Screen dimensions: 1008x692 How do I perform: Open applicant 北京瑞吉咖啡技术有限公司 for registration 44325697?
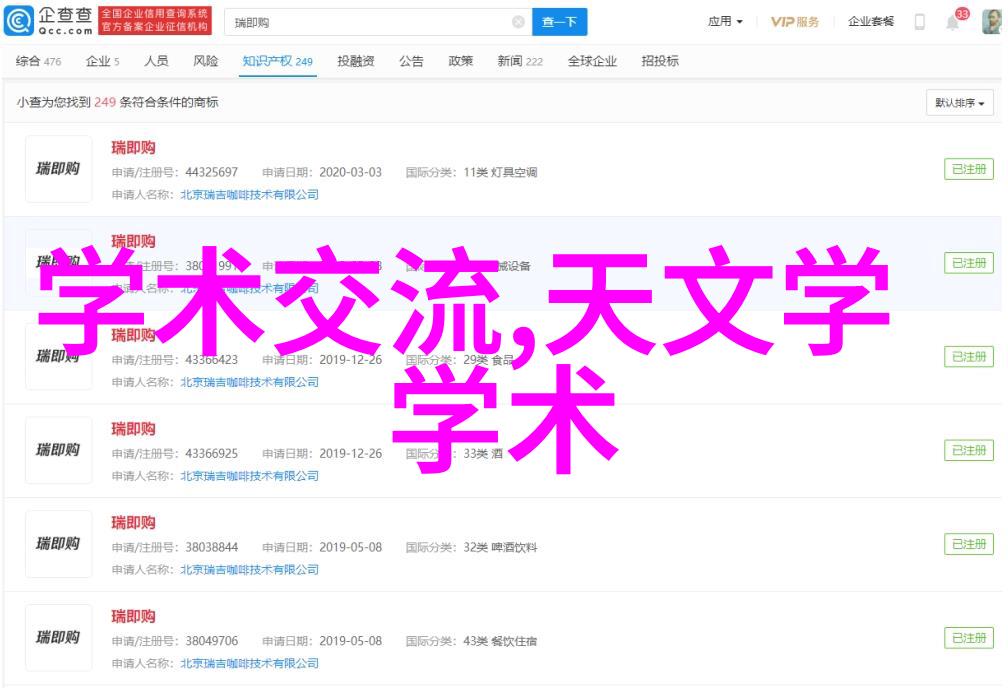tap(249, 195)
